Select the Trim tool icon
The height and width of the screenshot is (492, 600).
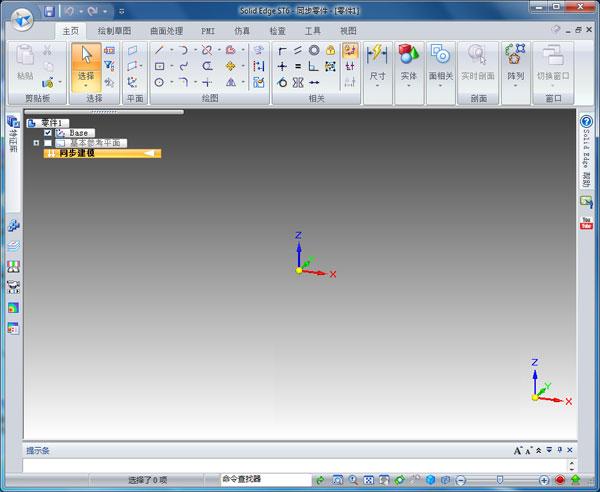tap(207, 50)
